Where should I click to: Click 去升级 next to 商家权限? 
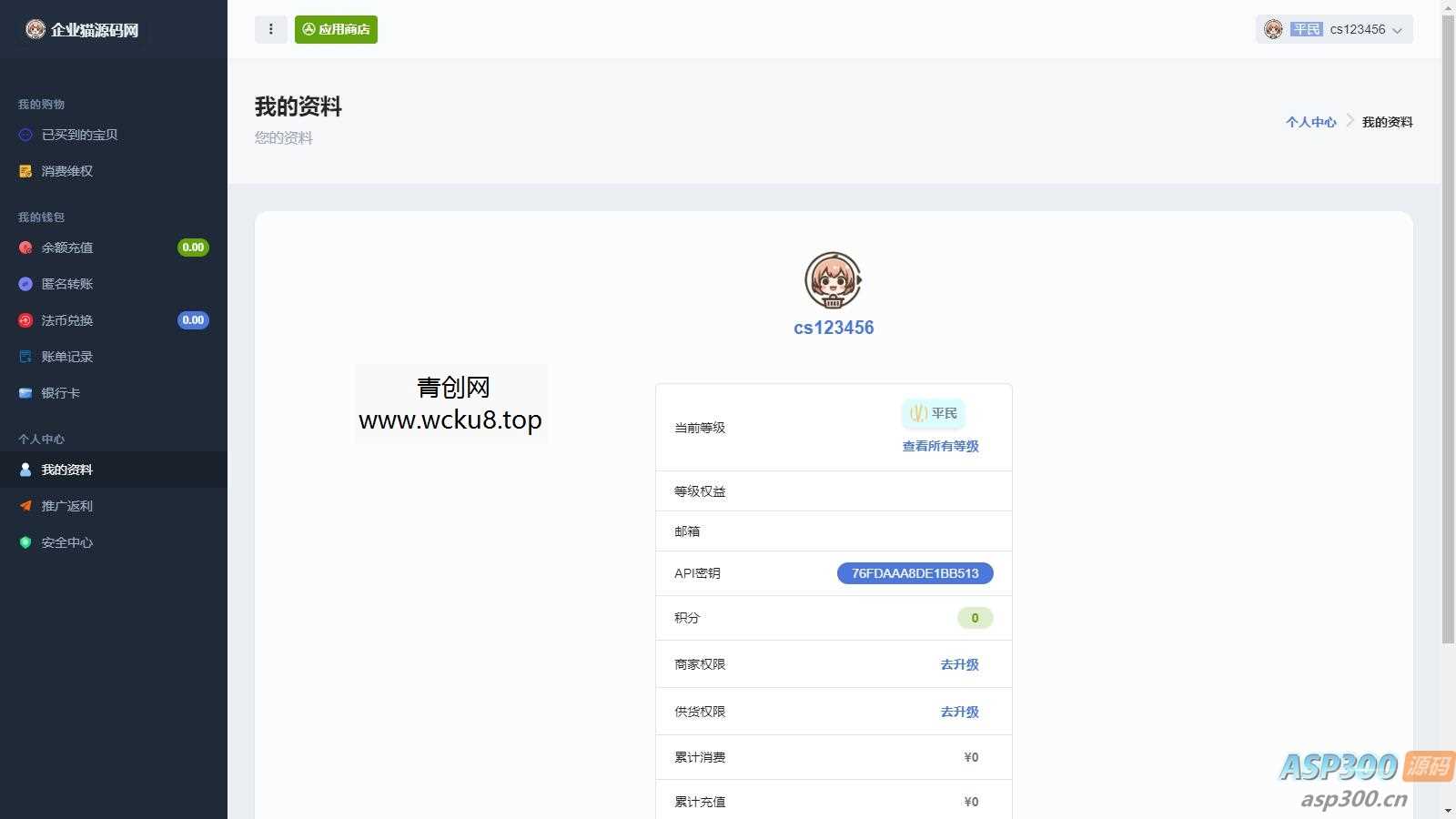coord(959,664)
